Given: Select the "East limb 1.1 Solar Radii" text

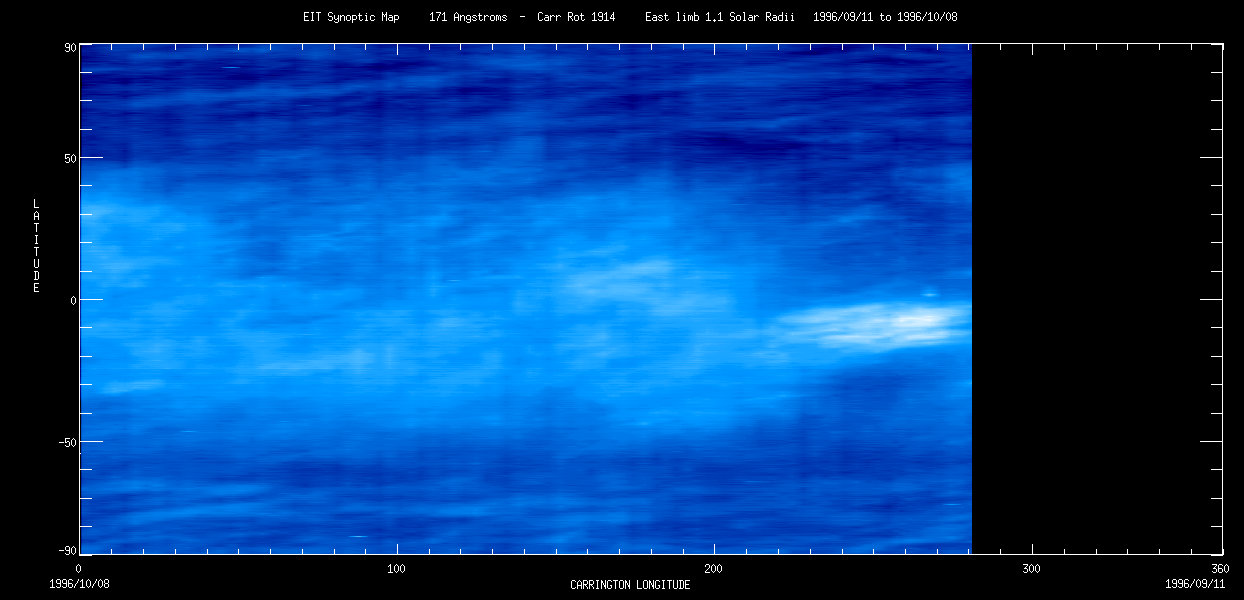Looking at the screenshot, I should click(720, 17).
